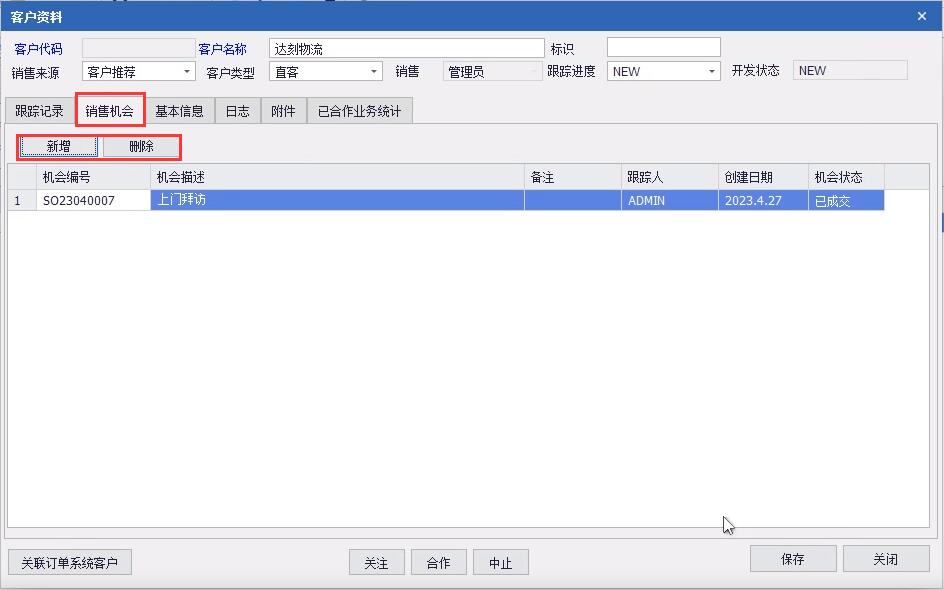Click the ADMIN cell
This screenshot has width=944, height=590.
tap(669, 200)
